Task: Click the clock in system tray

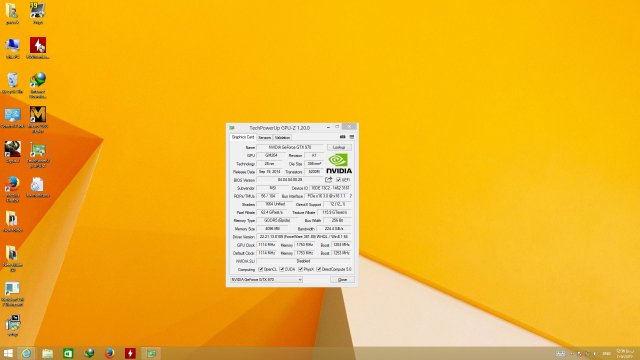Action: point(625,353)
